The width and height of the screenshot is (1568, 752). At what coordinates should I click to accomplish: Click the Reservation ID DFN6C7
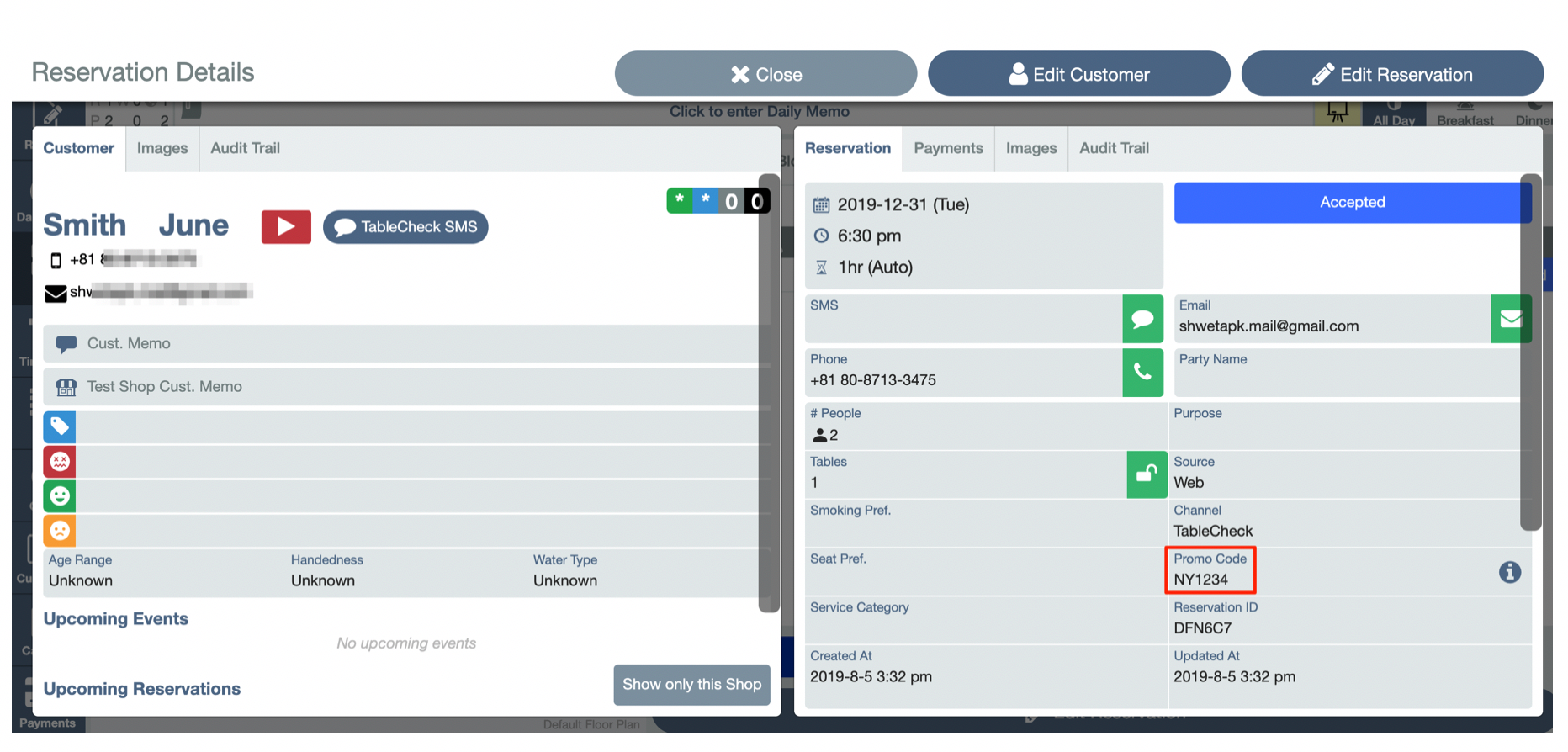1202,628
